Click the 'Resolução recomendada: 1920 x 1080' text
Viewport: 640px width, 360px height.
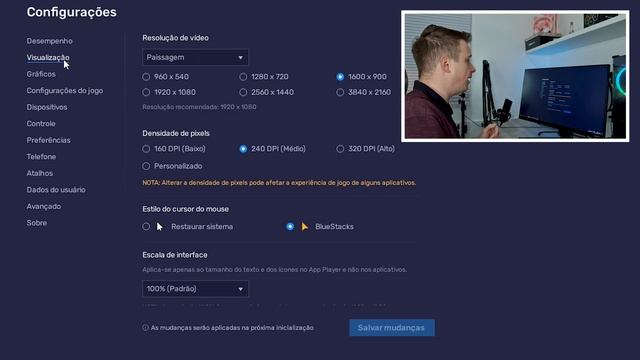199,107
